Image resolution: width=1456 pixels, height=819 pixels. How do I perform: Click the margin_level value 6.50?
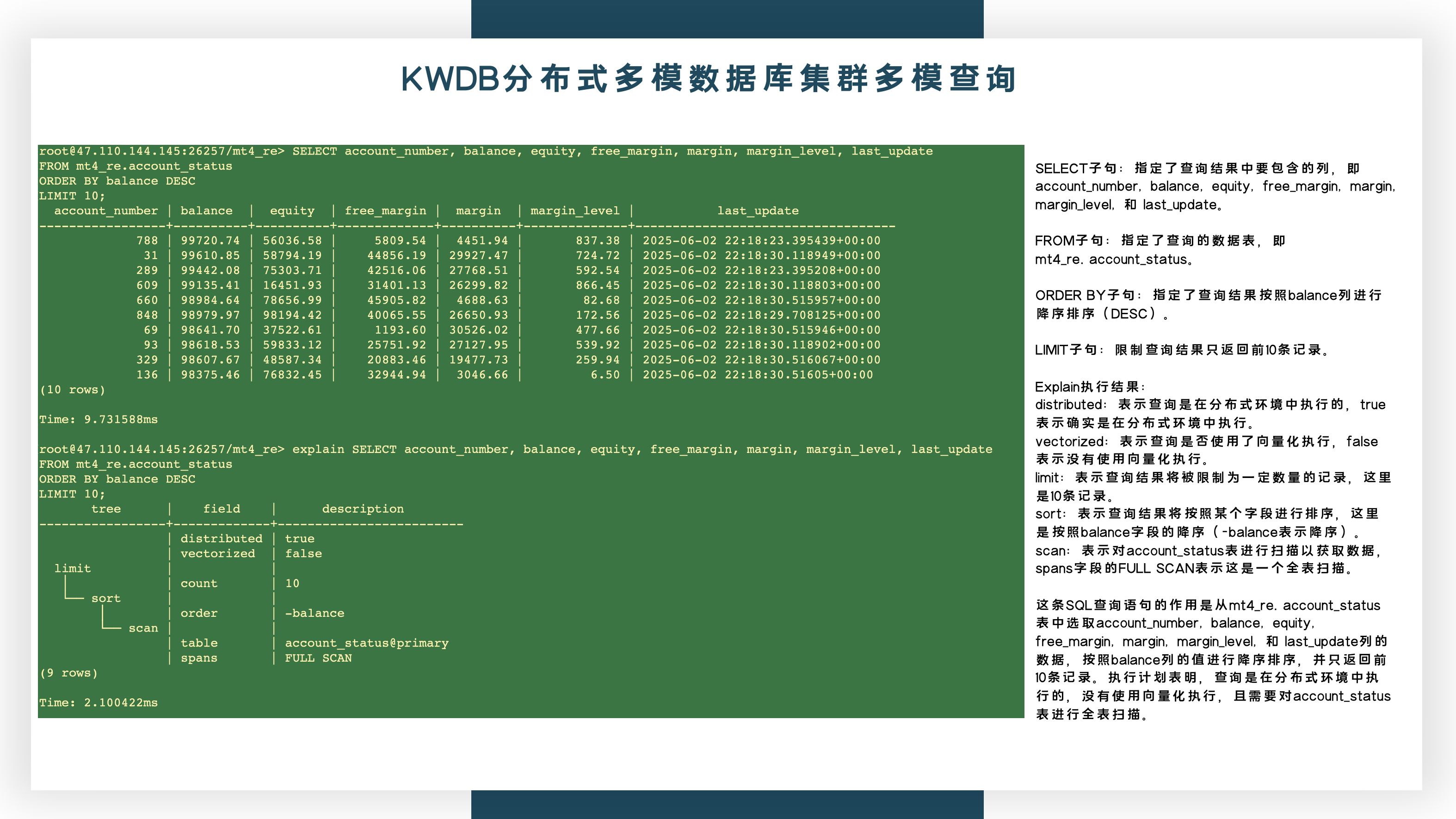tap(605, 375)
